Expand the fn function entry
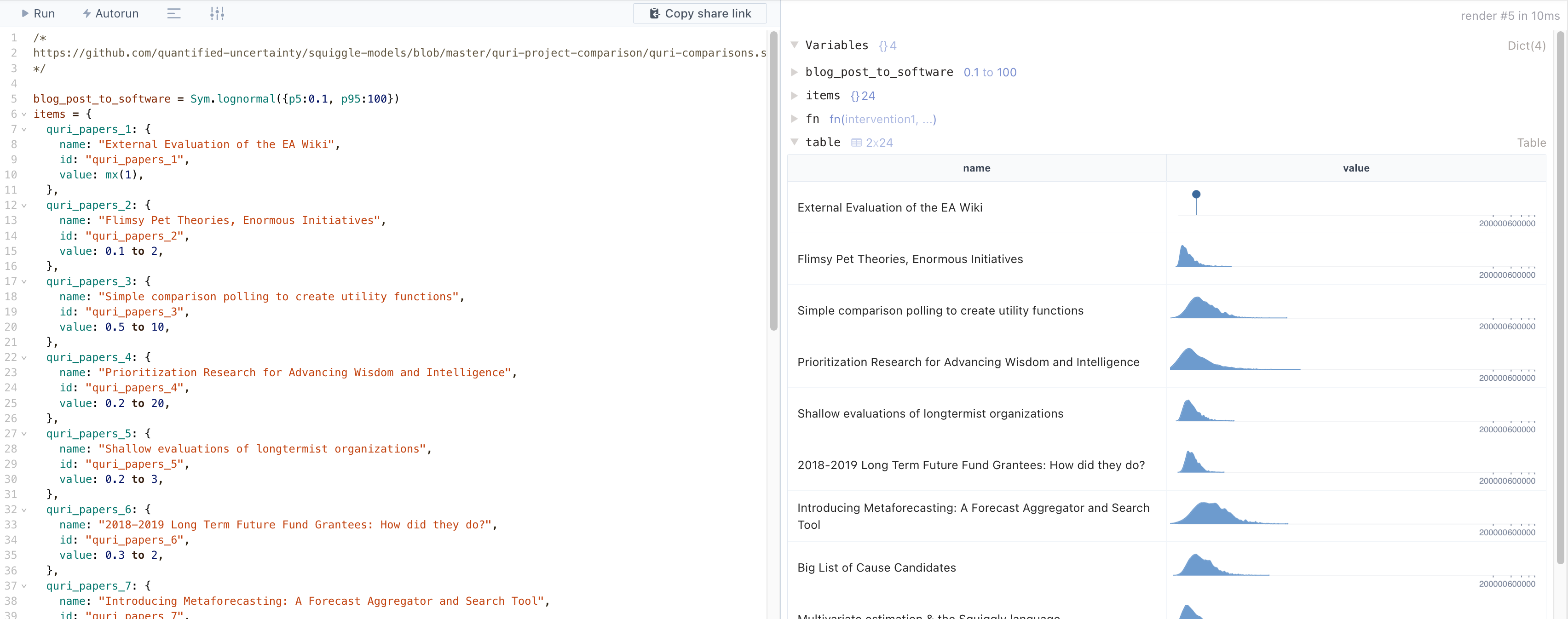The height and width of the screenshot is (619, 1568). pyautogui.click(x=794, y=119)
